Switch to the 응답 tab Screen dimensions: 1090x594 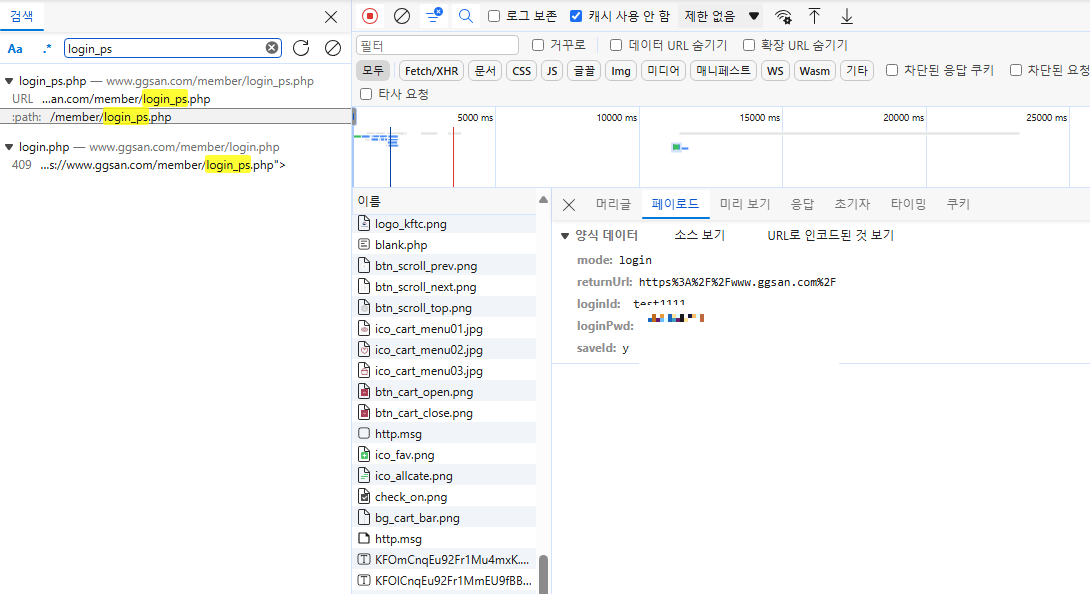802,203
